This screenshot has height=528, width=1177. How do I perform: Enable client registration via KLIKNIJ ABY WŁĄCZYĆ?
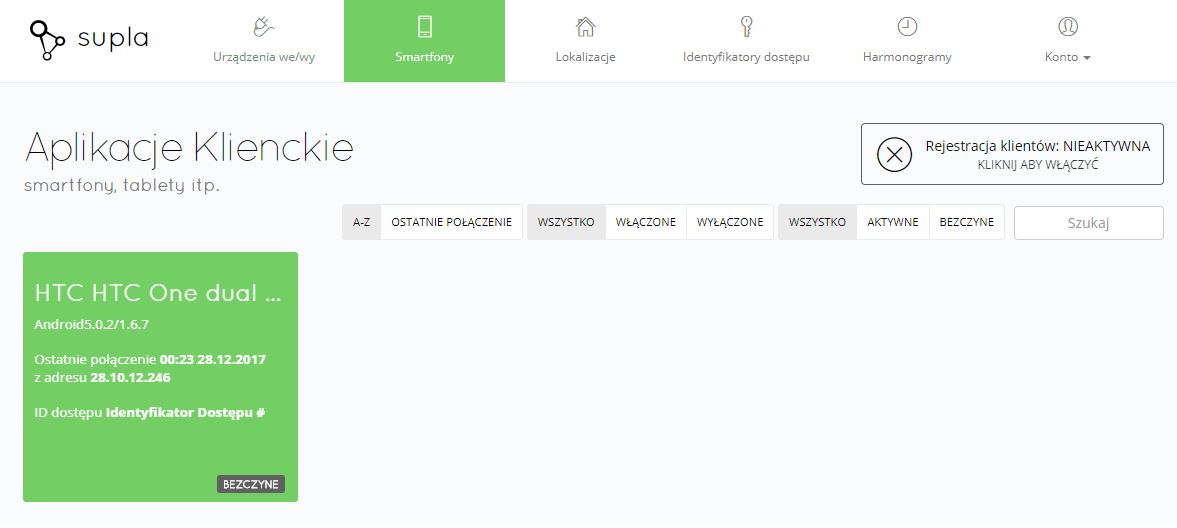[1037, 164]
